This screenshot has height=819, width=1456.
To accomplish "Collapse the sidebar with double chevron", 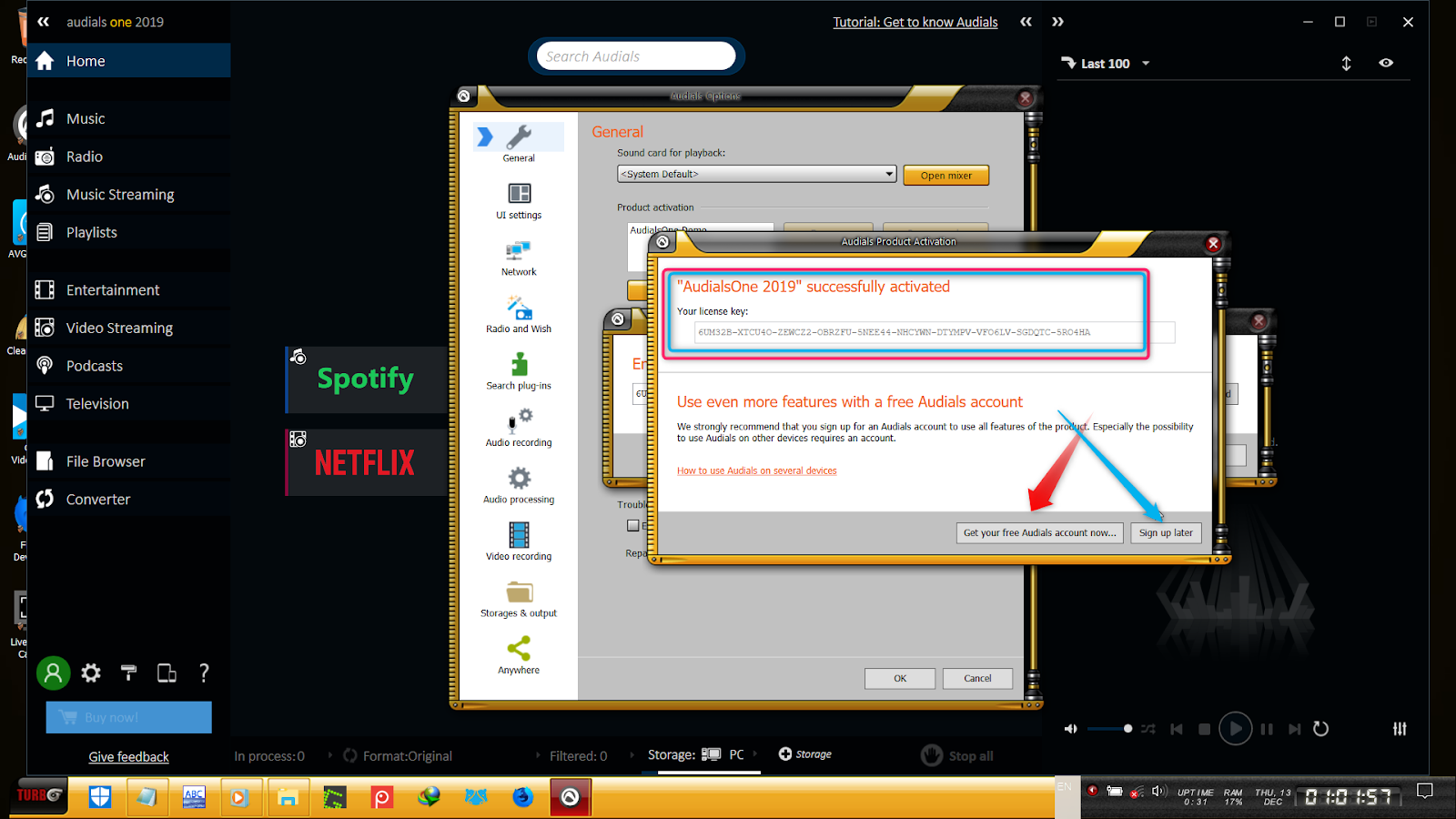I will point(43,22).
